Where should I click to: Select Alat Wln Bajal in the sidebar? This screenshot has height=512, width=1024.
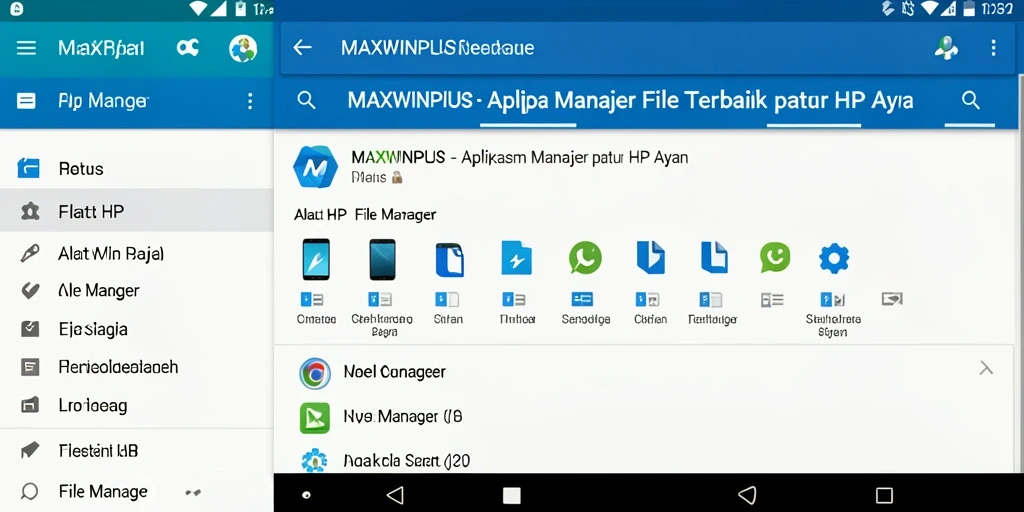136,253
